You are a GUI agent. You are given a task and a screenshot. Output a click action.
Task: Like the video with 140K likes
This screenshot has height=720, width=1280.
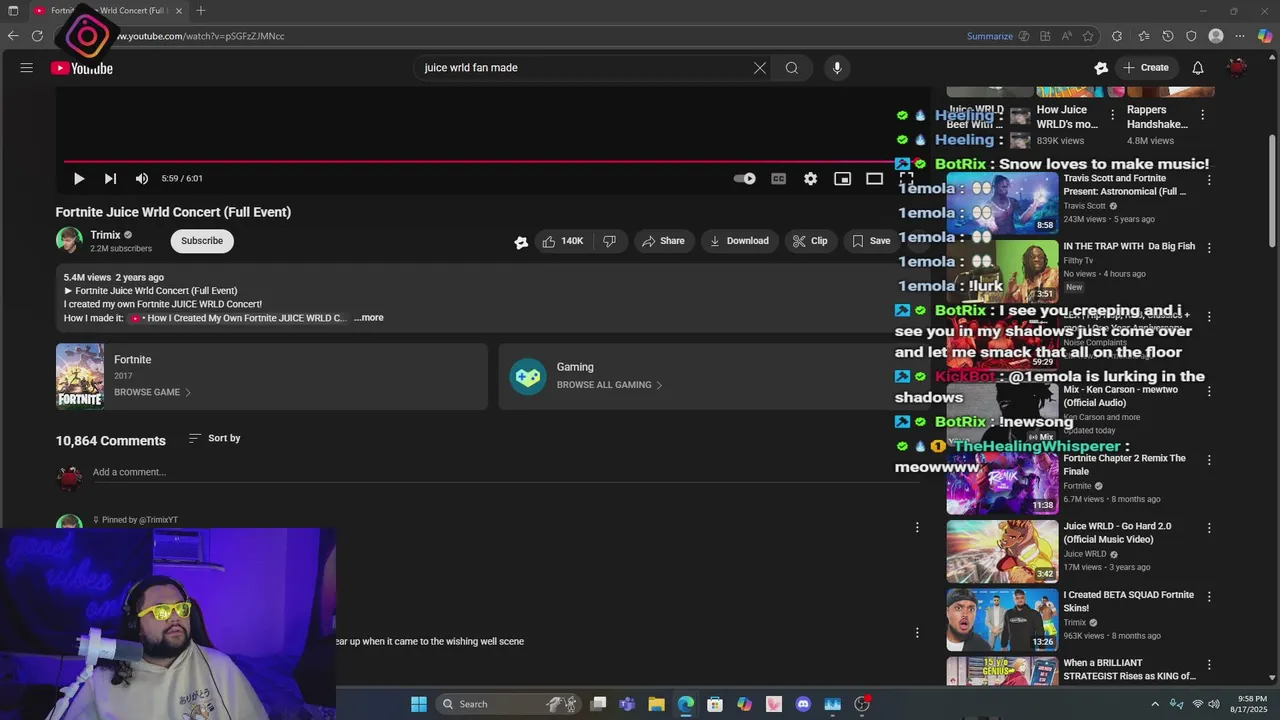pos(562,241)
